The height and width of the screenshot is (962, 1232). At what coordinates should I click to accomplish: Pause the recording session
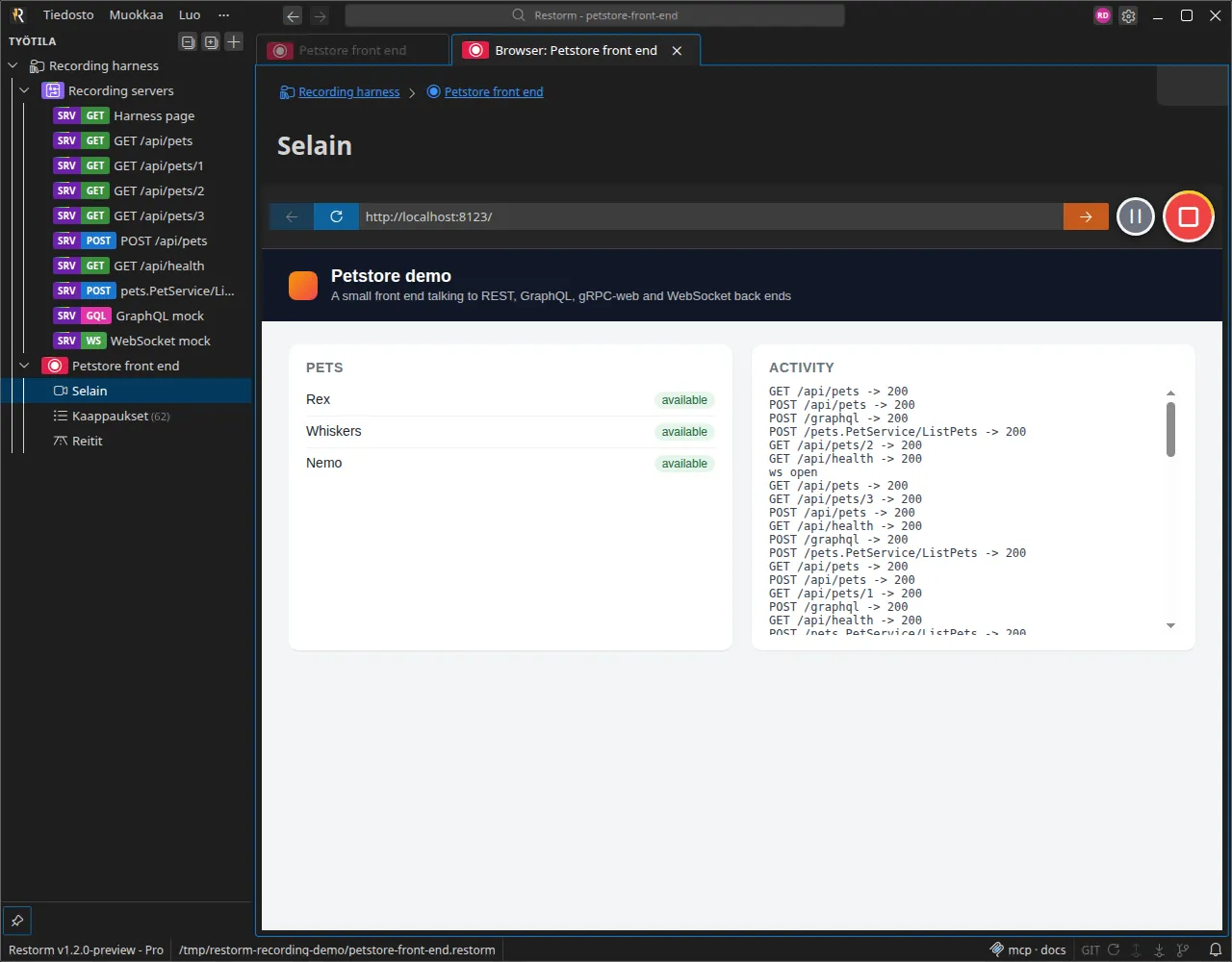click(x=1136, y=216)
